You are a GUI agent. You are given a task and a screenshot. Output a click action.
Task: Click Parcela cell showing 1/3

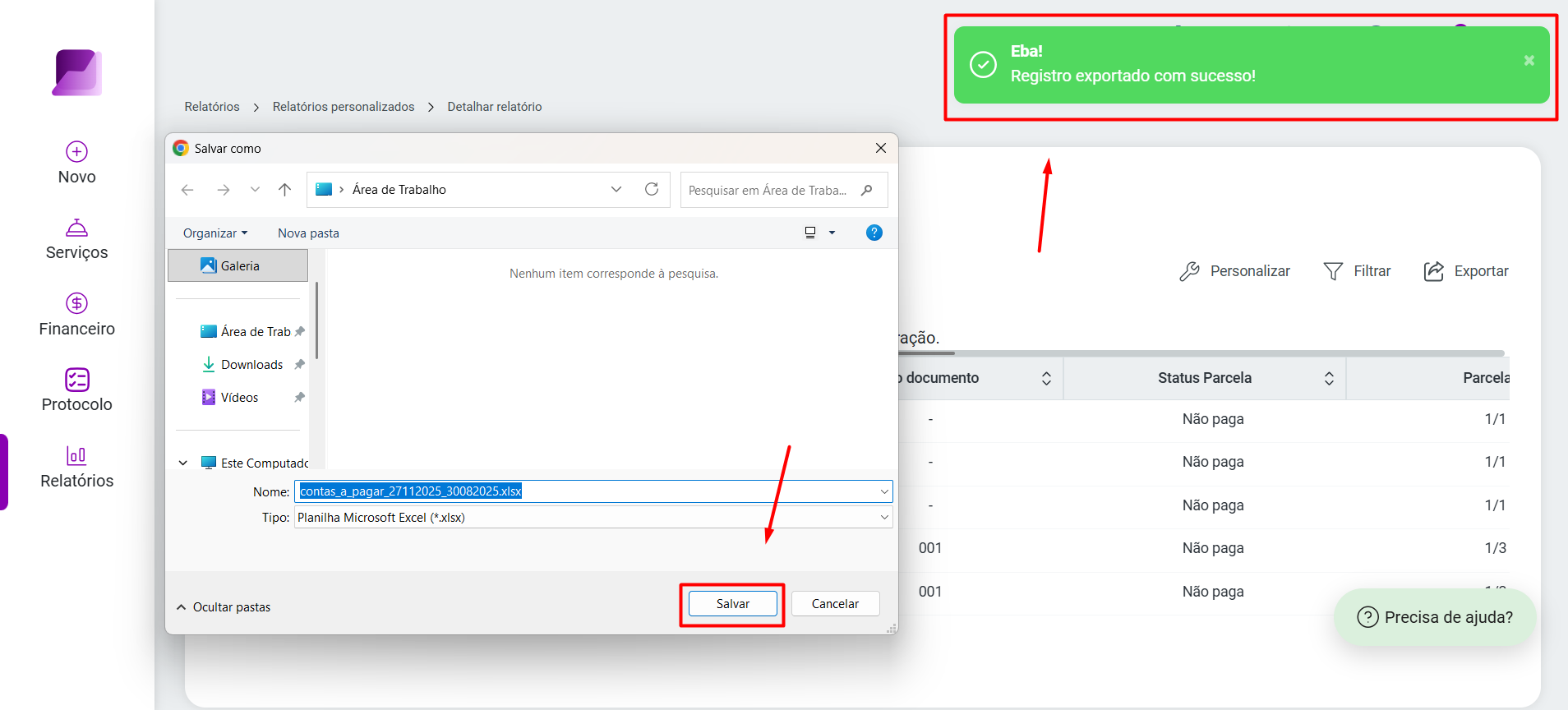[1495, 548]
